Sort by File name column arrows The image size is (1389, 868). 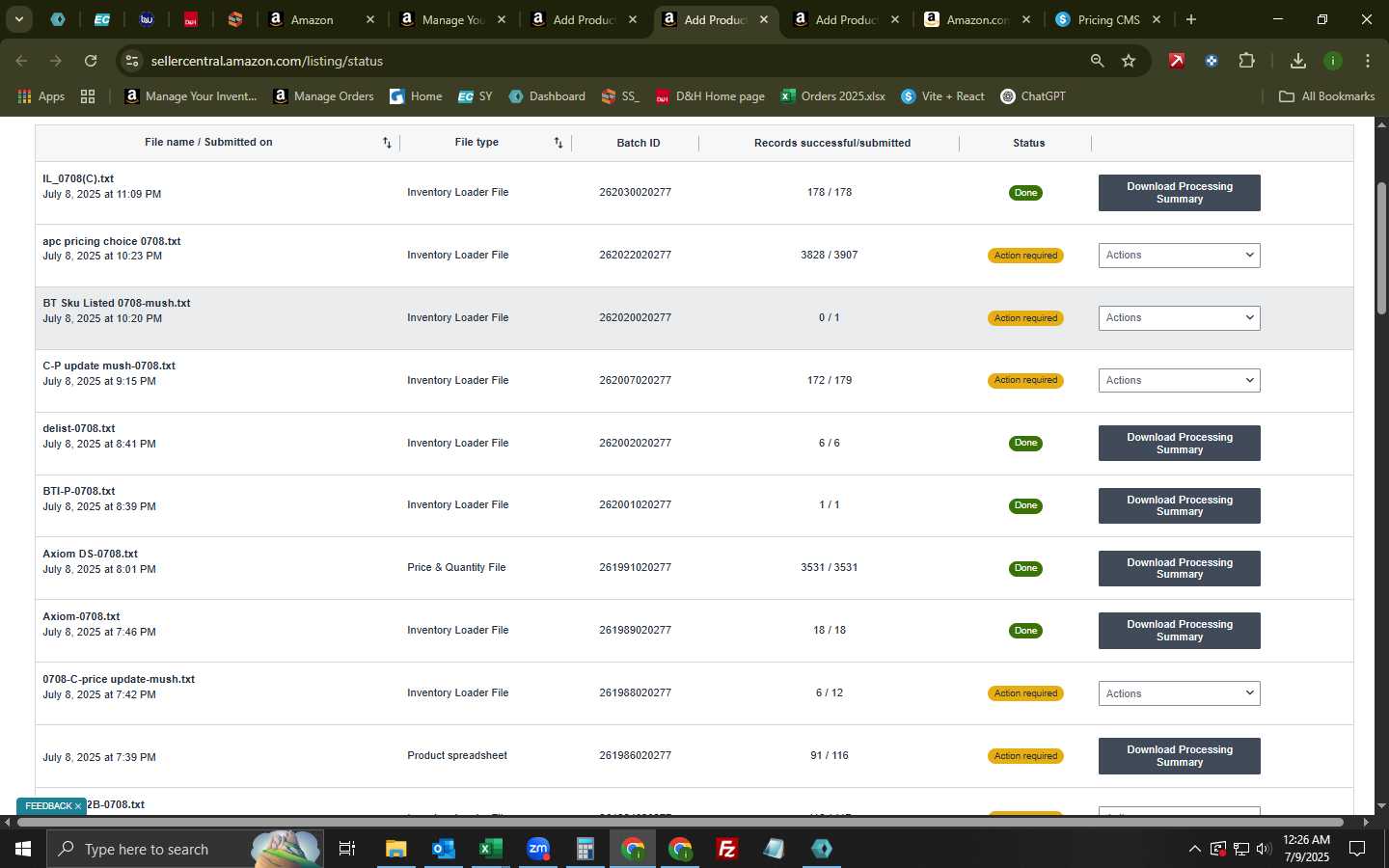coord(387,143)
